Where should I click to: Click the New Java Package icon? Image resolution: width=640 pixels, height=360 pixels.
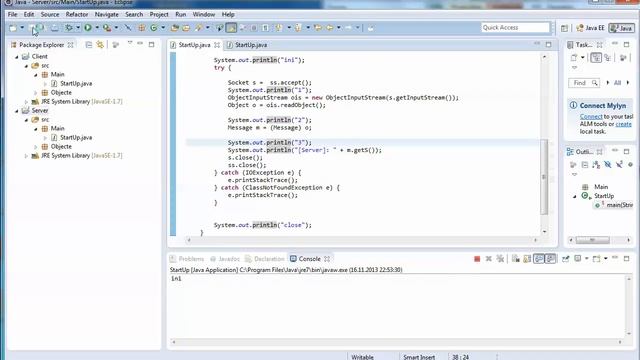pos(142,28)
